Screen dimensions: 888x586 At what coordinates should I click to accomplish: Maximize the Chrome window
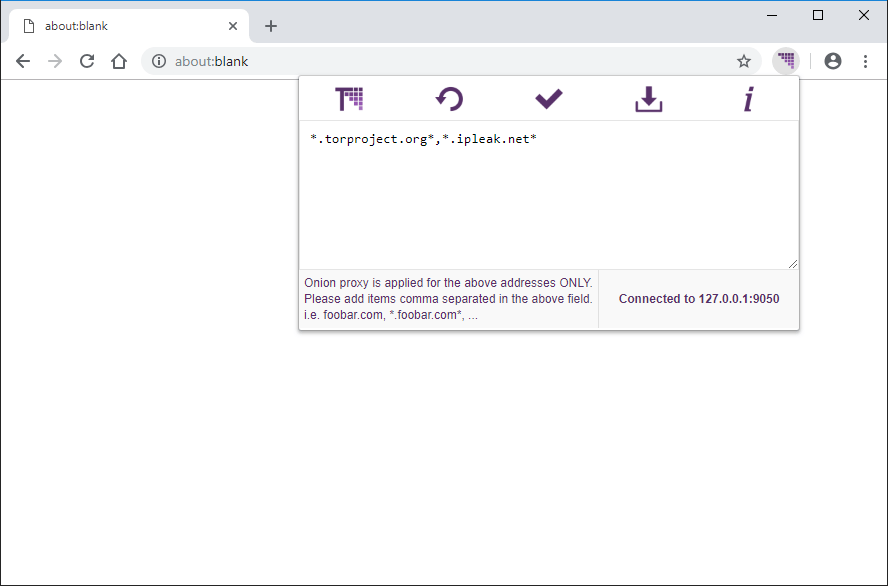click(818, 15)
